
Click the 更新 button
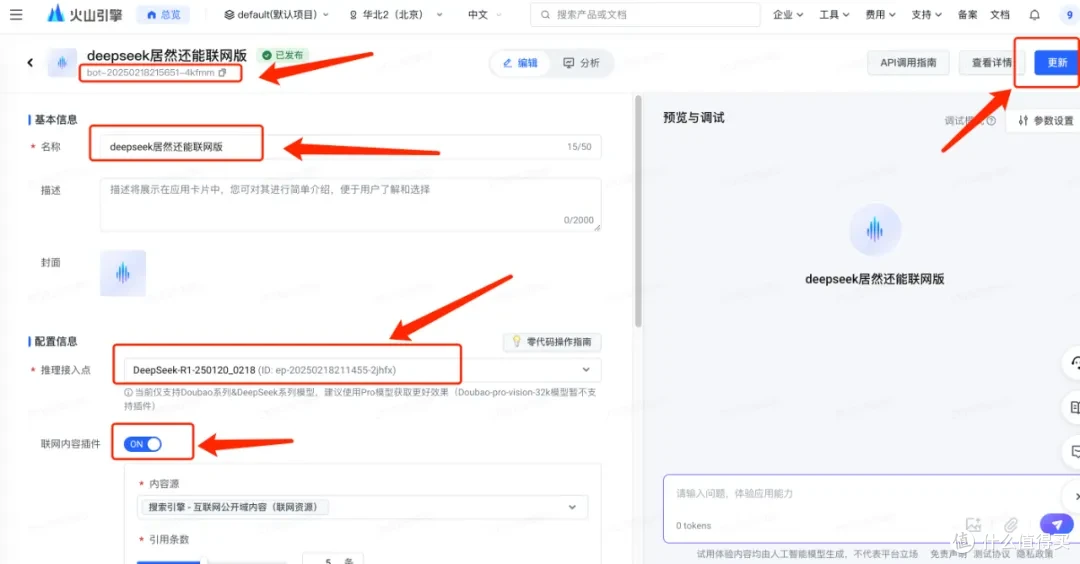1057,63
